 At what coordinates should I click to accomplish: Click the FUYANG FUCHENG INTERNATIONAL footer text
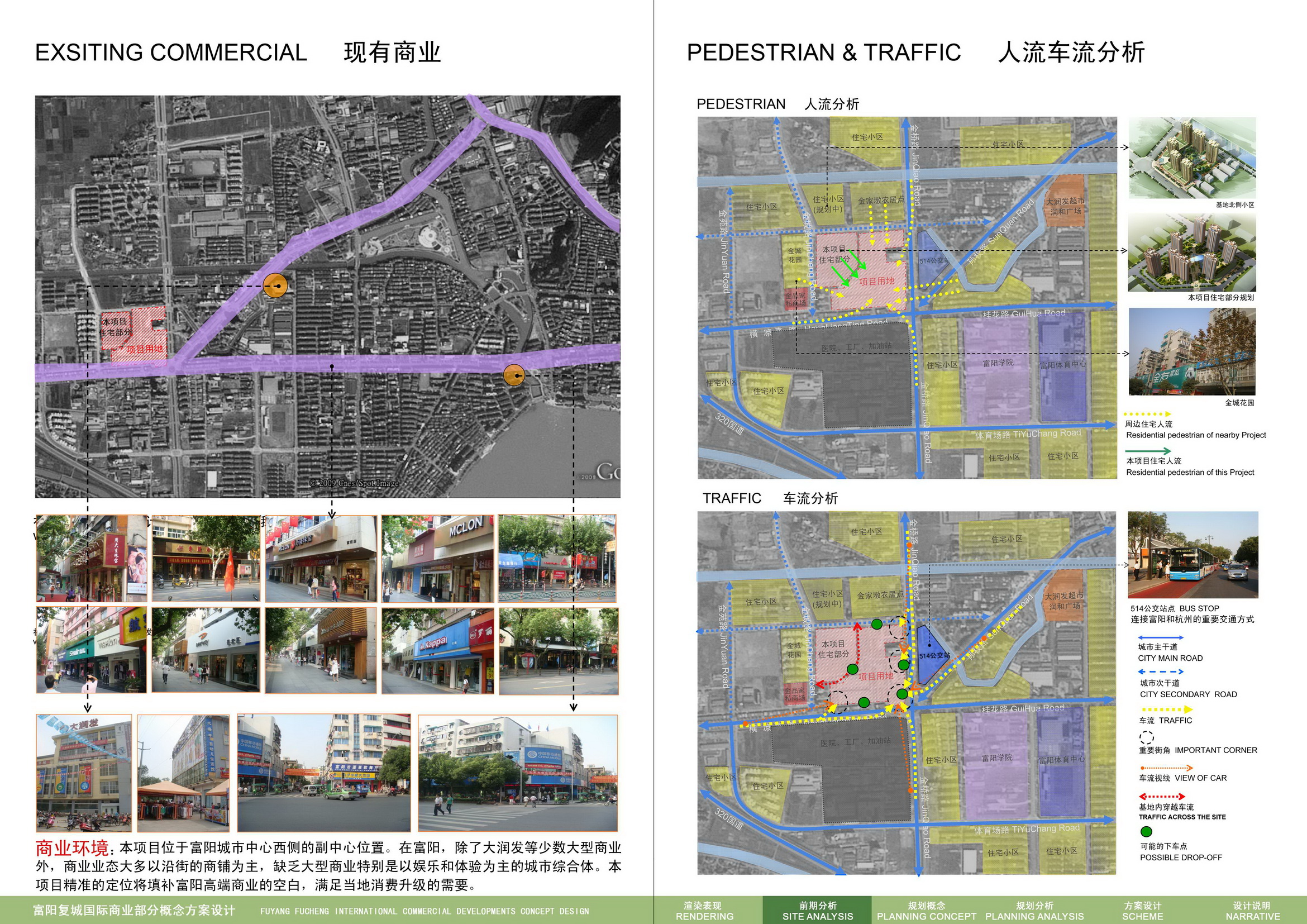click(x=424, y=911)
